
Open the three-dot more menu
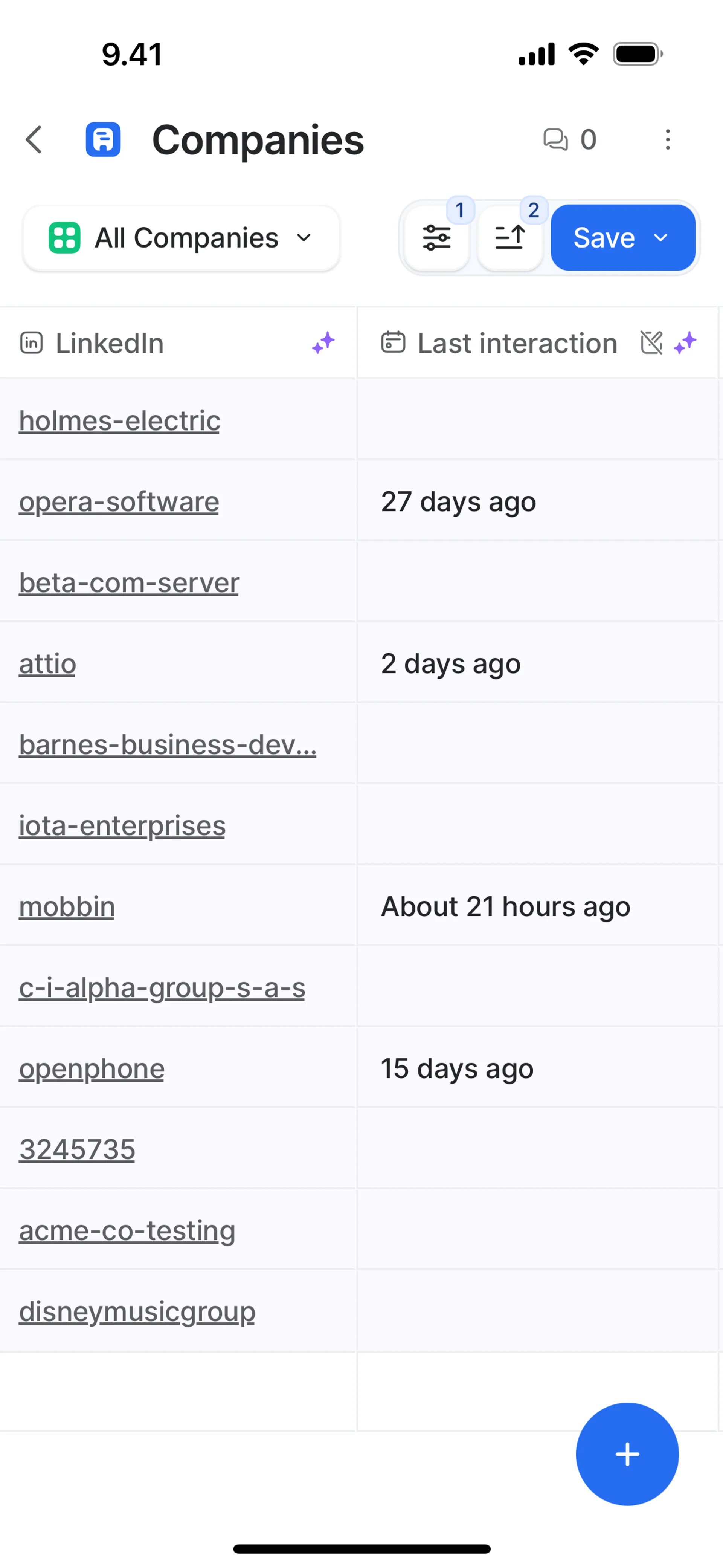click(x=668, y=140)
